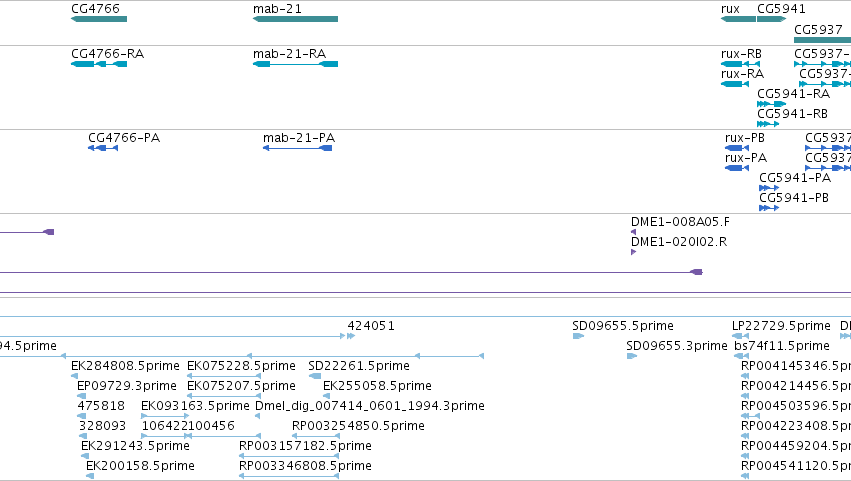Click the rux-PA protein glyph
Viewport: 851px width, 481px height.
[x=737, y=168]
